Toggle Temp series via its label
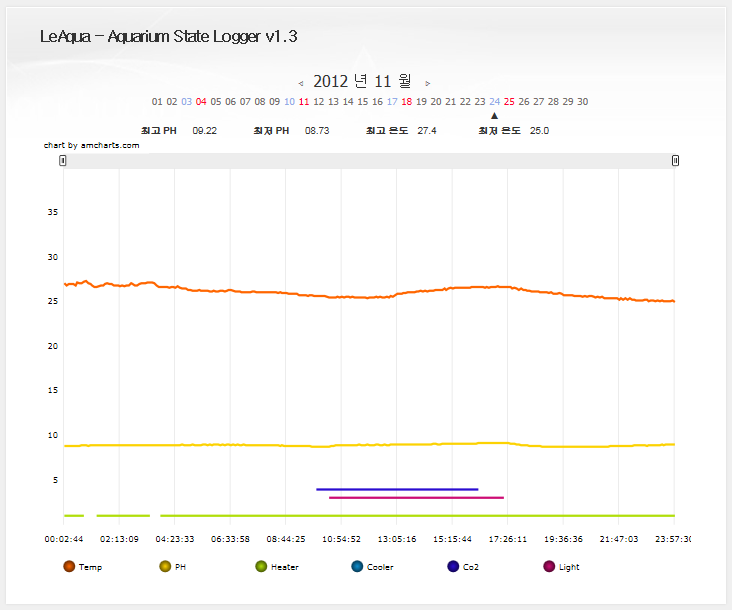732x610 pixels. coord(90,567)
